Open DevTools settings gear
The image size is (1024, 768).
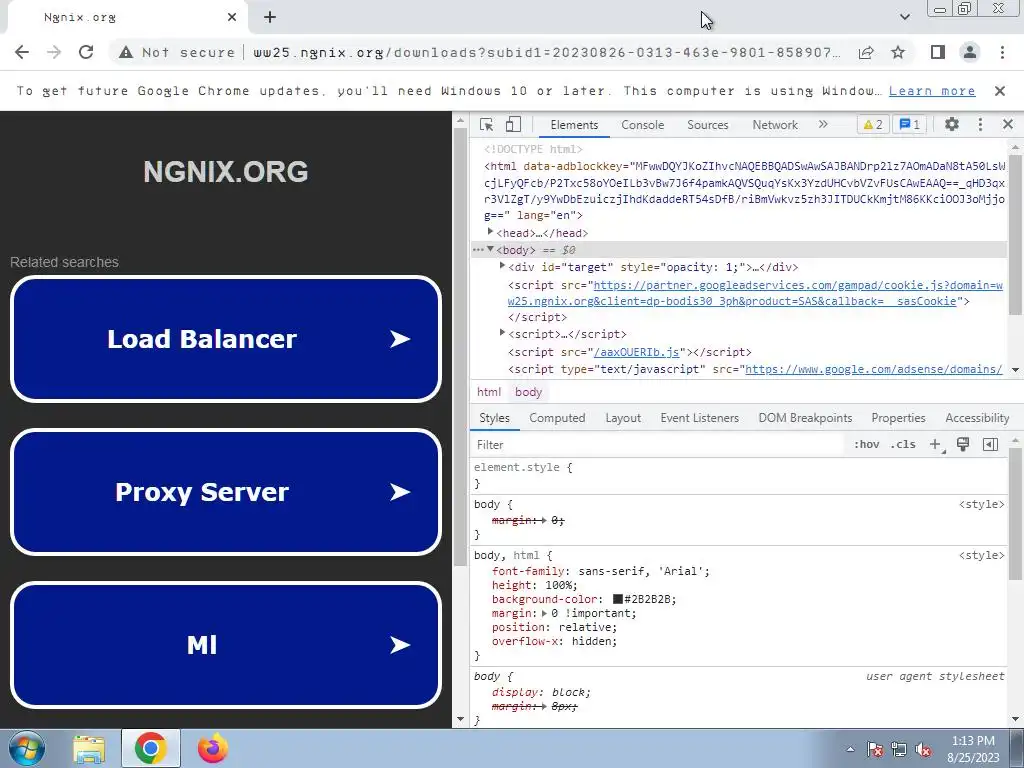(x=952, y=124)
